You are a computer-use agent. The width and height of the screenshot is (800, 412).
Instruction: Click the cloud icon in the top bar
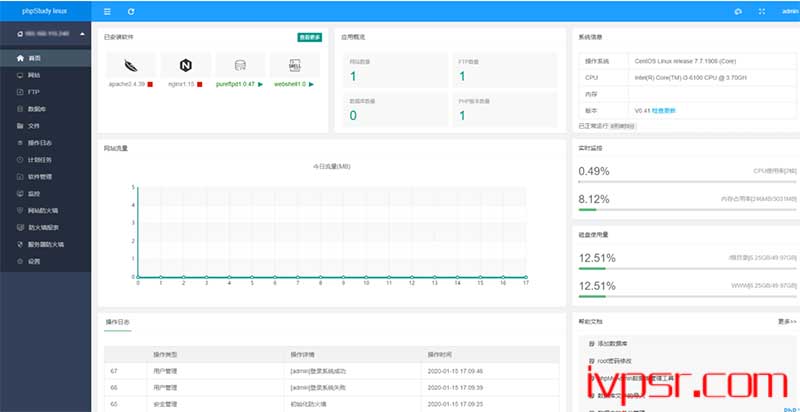pyautogui.click(x=738, y=11)
